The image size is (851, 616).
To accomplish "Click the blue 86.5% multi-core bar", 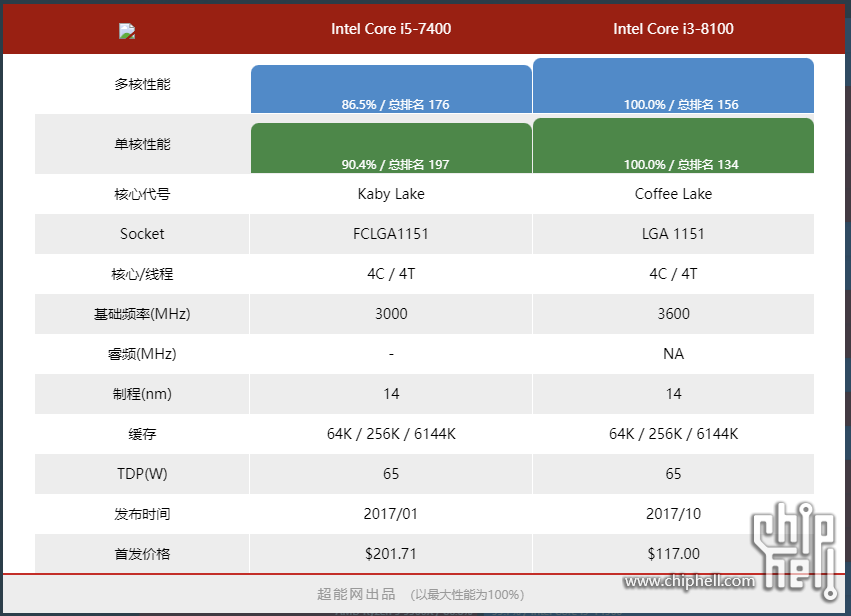I will pos(391,89).
